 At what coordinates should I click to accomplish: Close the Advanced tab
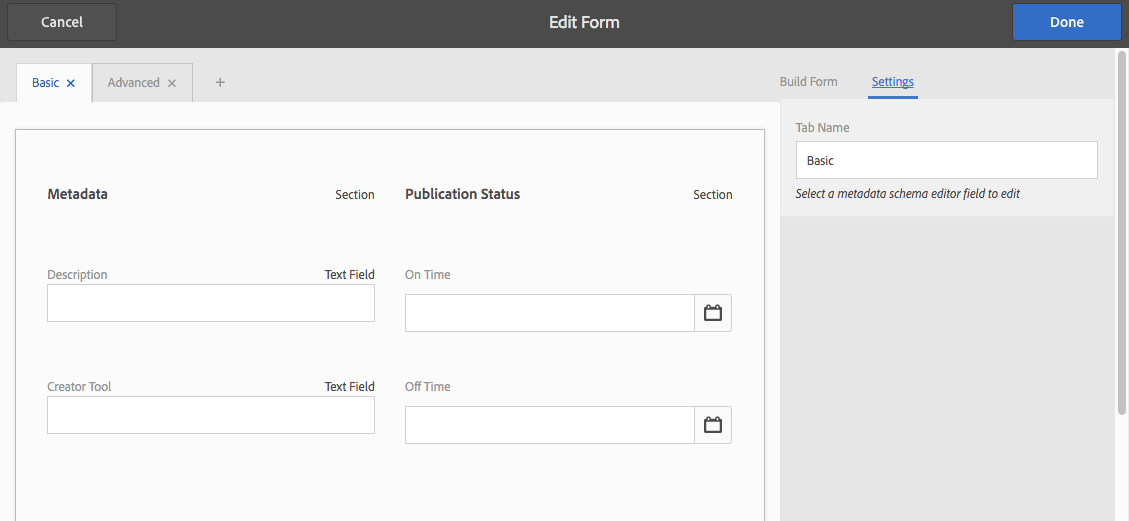pos(172,83)
